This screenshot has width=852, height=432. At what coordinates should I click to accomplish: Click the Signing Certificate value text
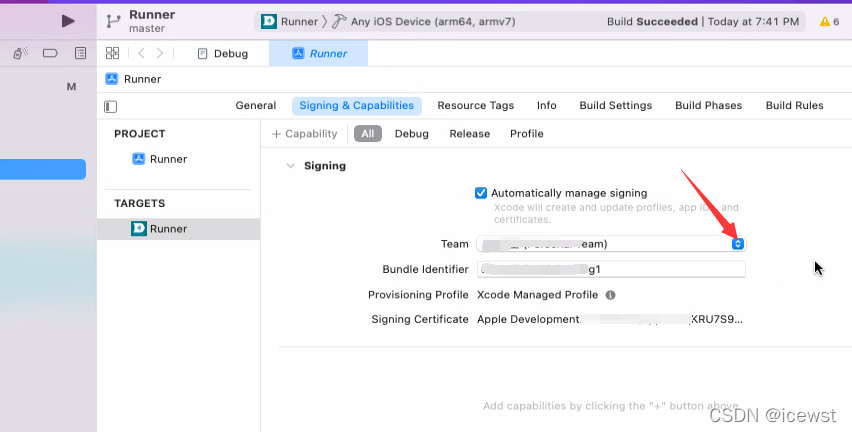pos(610,320)
